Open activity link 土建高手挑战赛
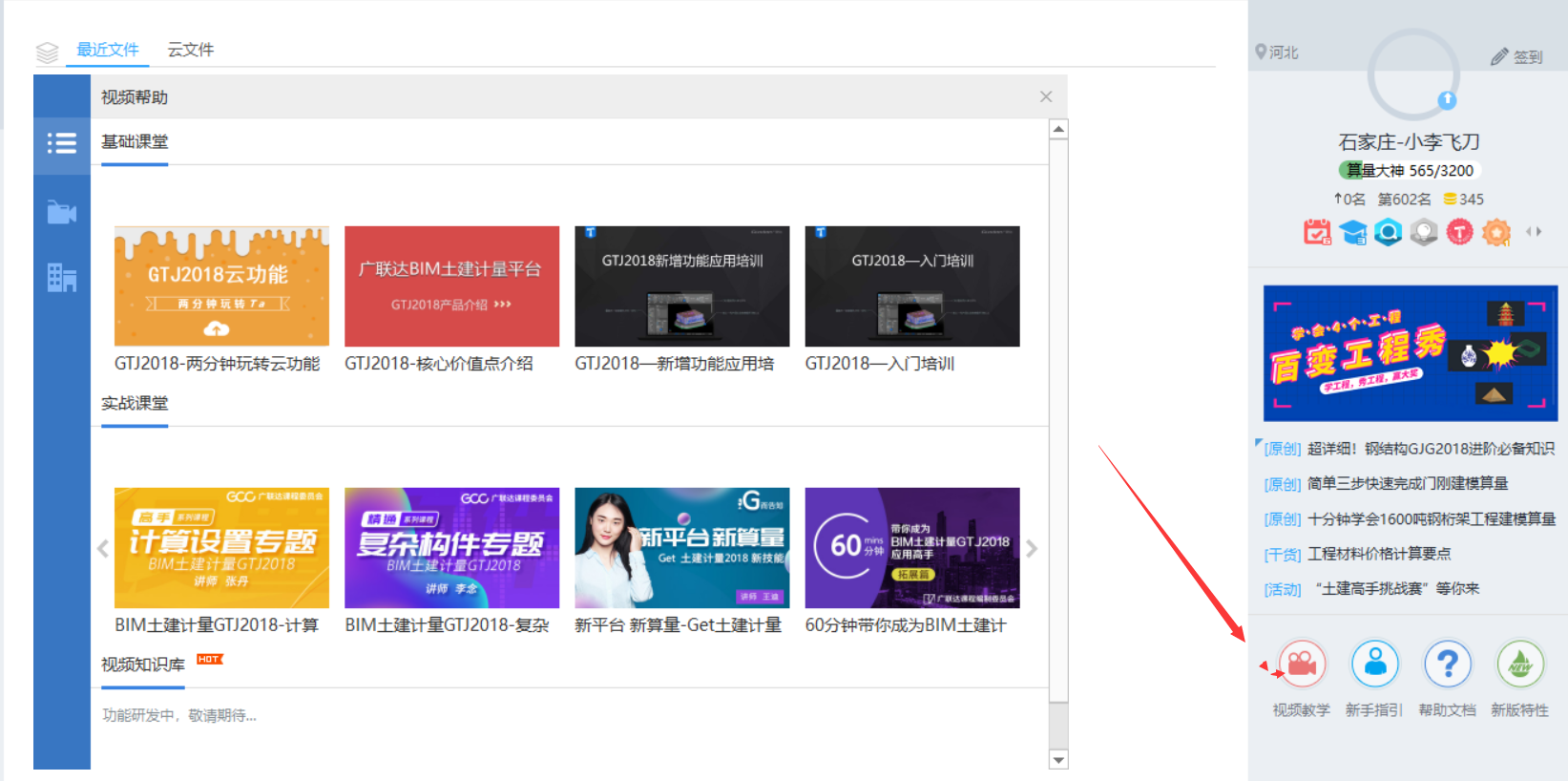This screenshot has height=781, width=1568. click(x=1397, y=588)
